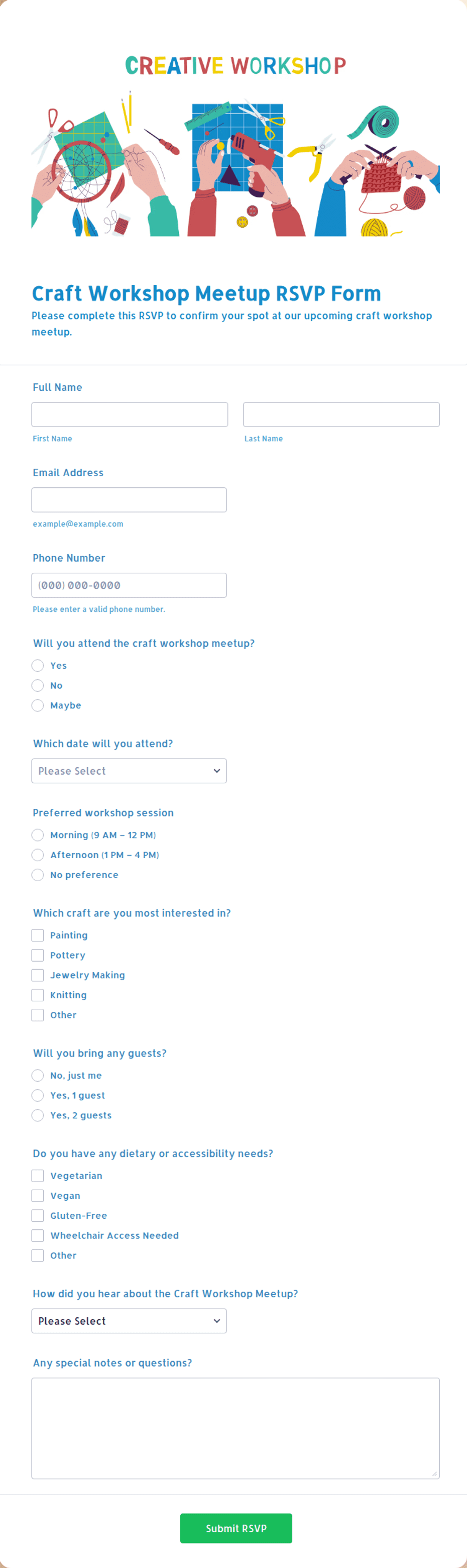The image size is (467, 1568).
Task: Tick the Knitting checkbox
Action: pyautogui.click(x=38, y=995)
